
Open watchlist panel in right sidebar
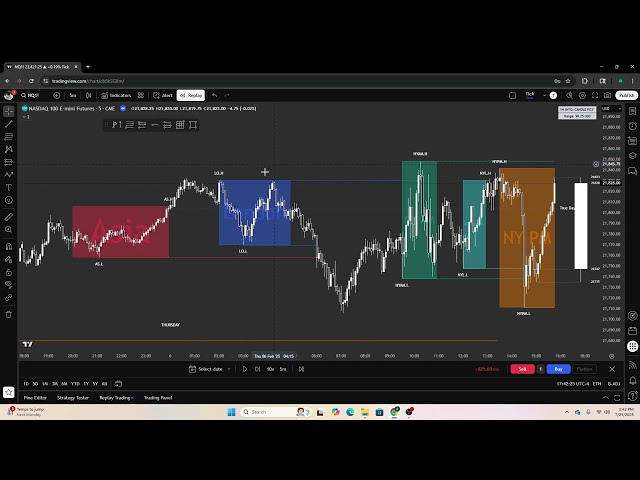point(633,111)
